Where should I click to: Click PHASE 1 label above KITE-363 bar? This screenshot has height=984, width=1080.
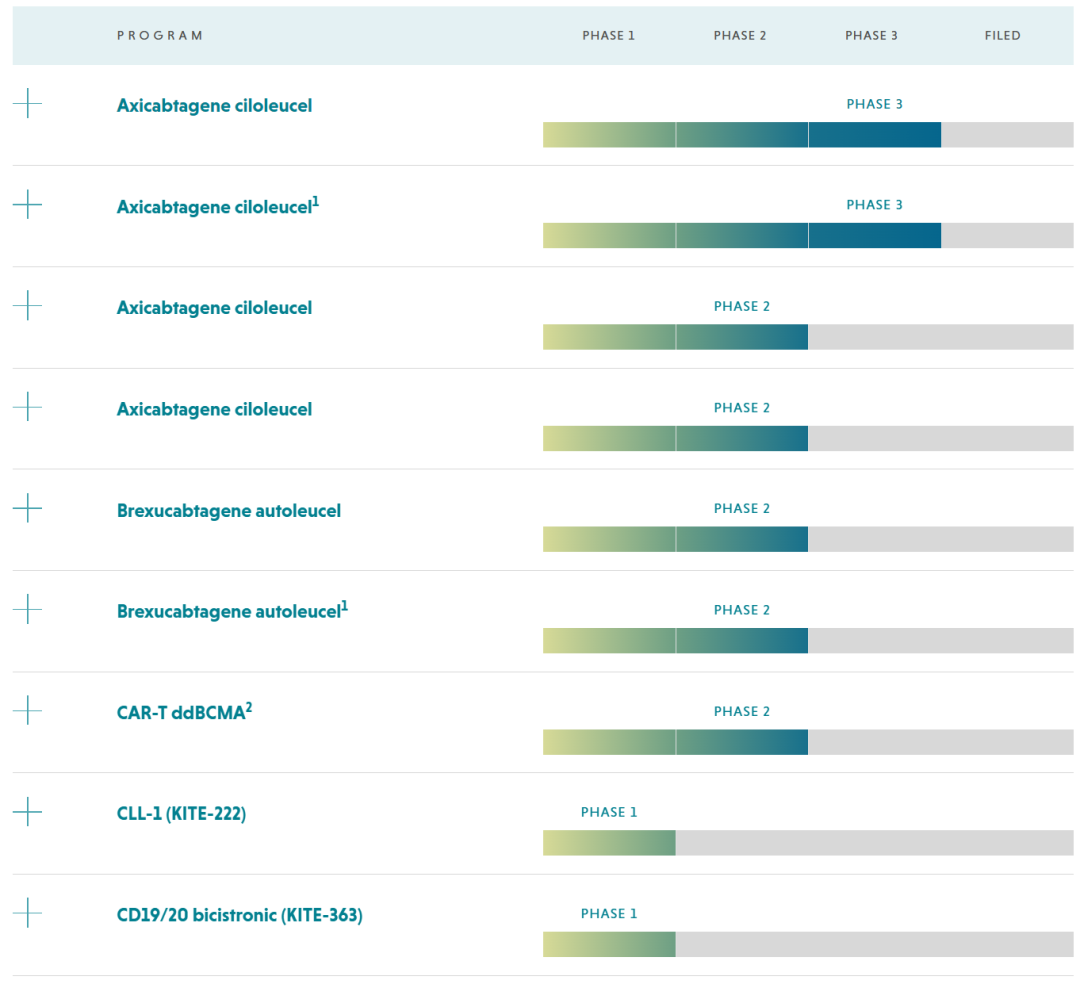tap(608, 914)
